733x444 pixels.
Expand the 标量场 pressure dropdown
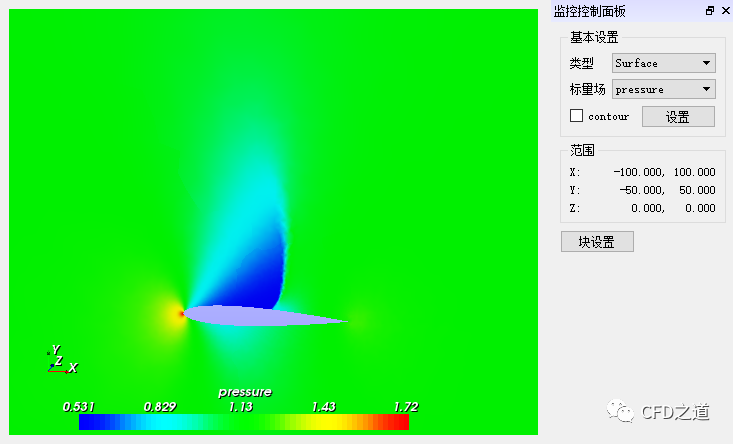(664, 89)
